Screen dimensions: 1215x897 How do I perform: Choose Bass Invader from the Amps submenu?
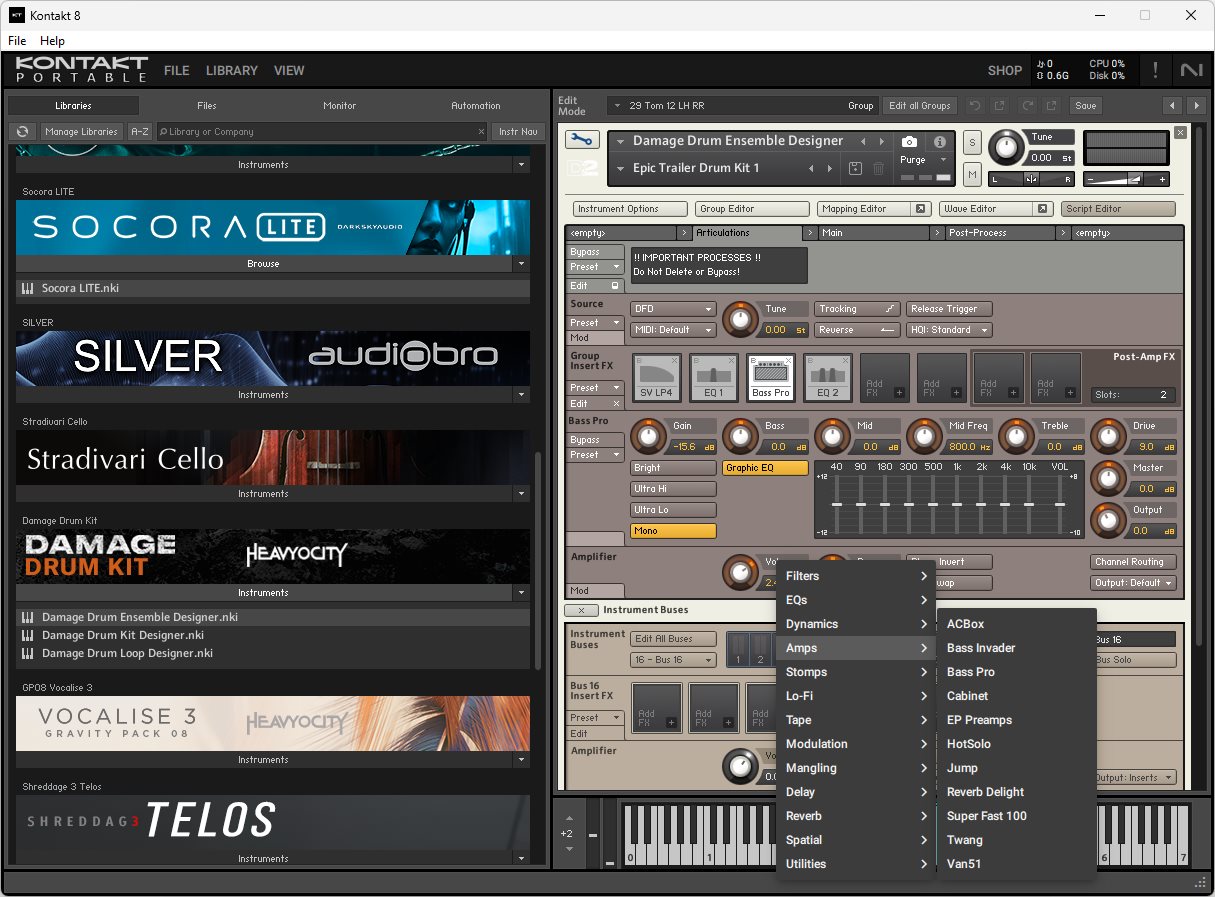click(1016, 648)
